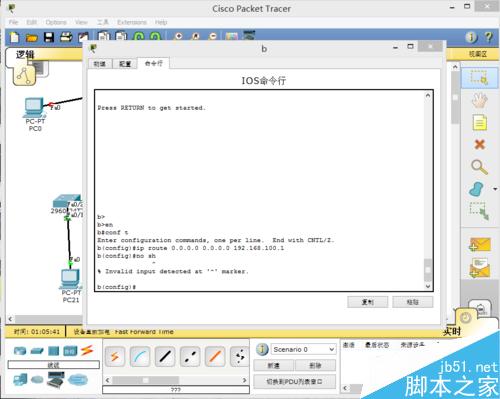Click the Open folder icon

32,37
